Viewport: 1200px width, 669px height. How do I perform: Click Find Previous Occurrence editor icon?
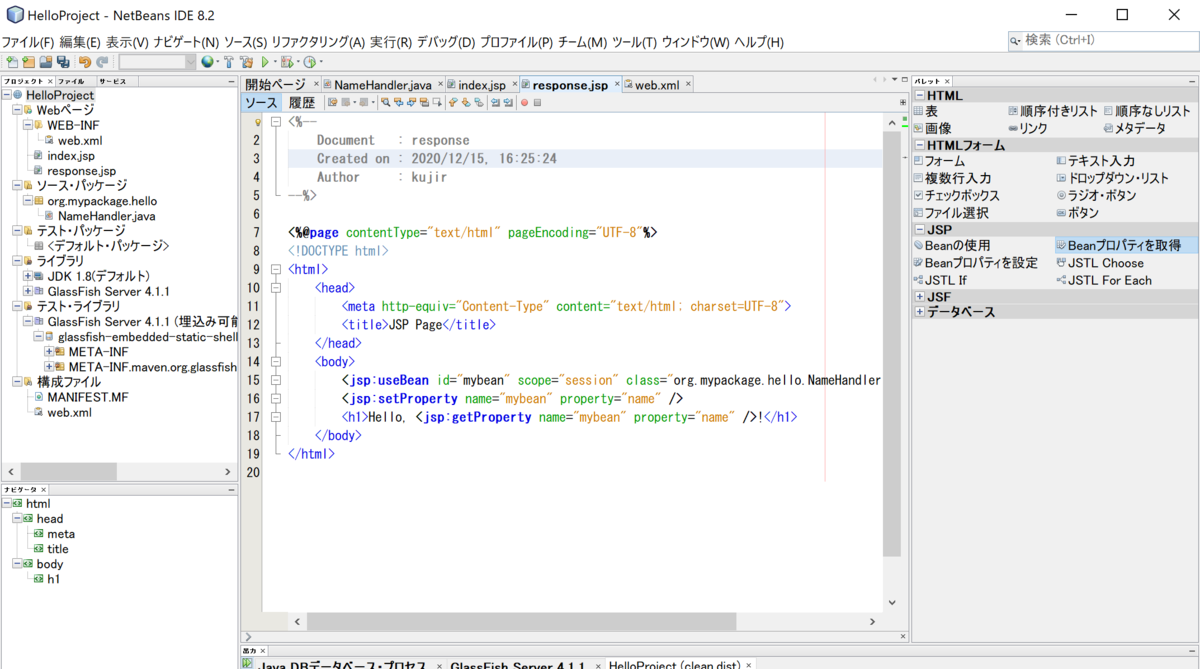coord(398,102)
